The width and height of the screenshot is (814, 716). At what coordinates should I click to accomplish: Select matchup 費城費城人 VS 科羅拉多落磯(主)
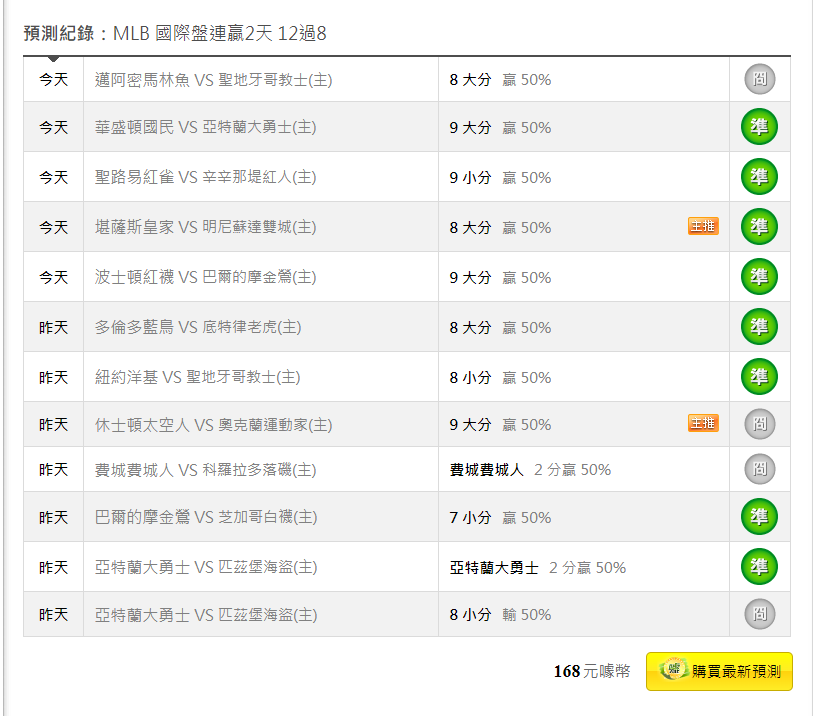[x=206, y=470]
